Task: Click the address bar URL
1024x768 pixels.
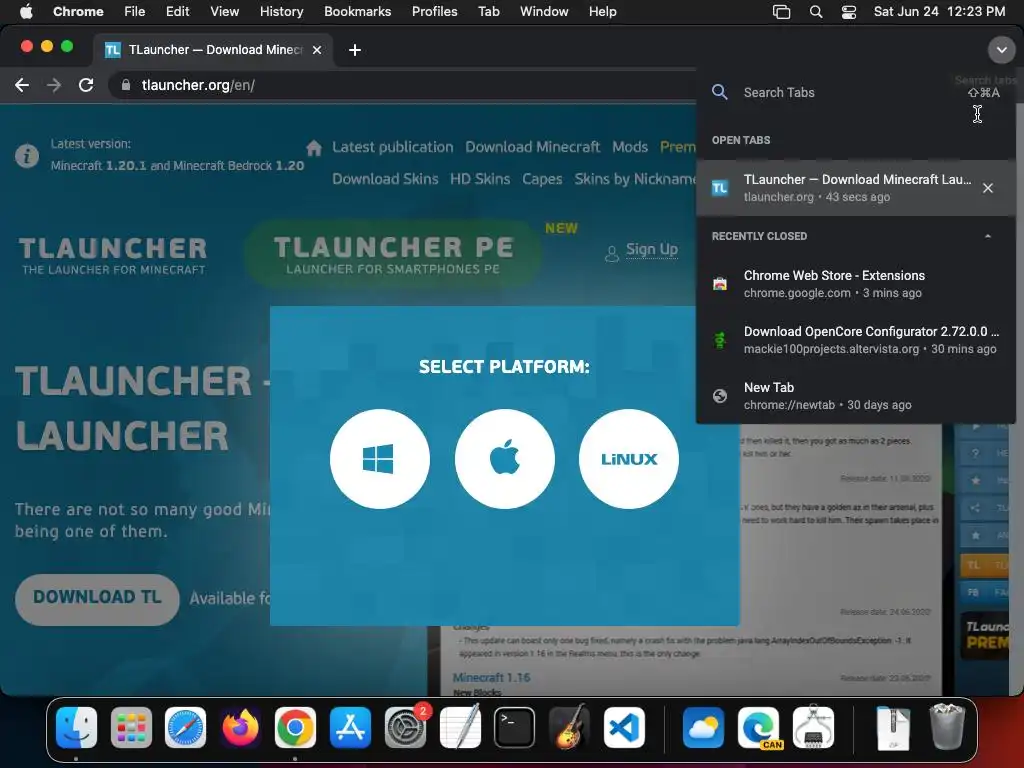Action: point(198,85)
